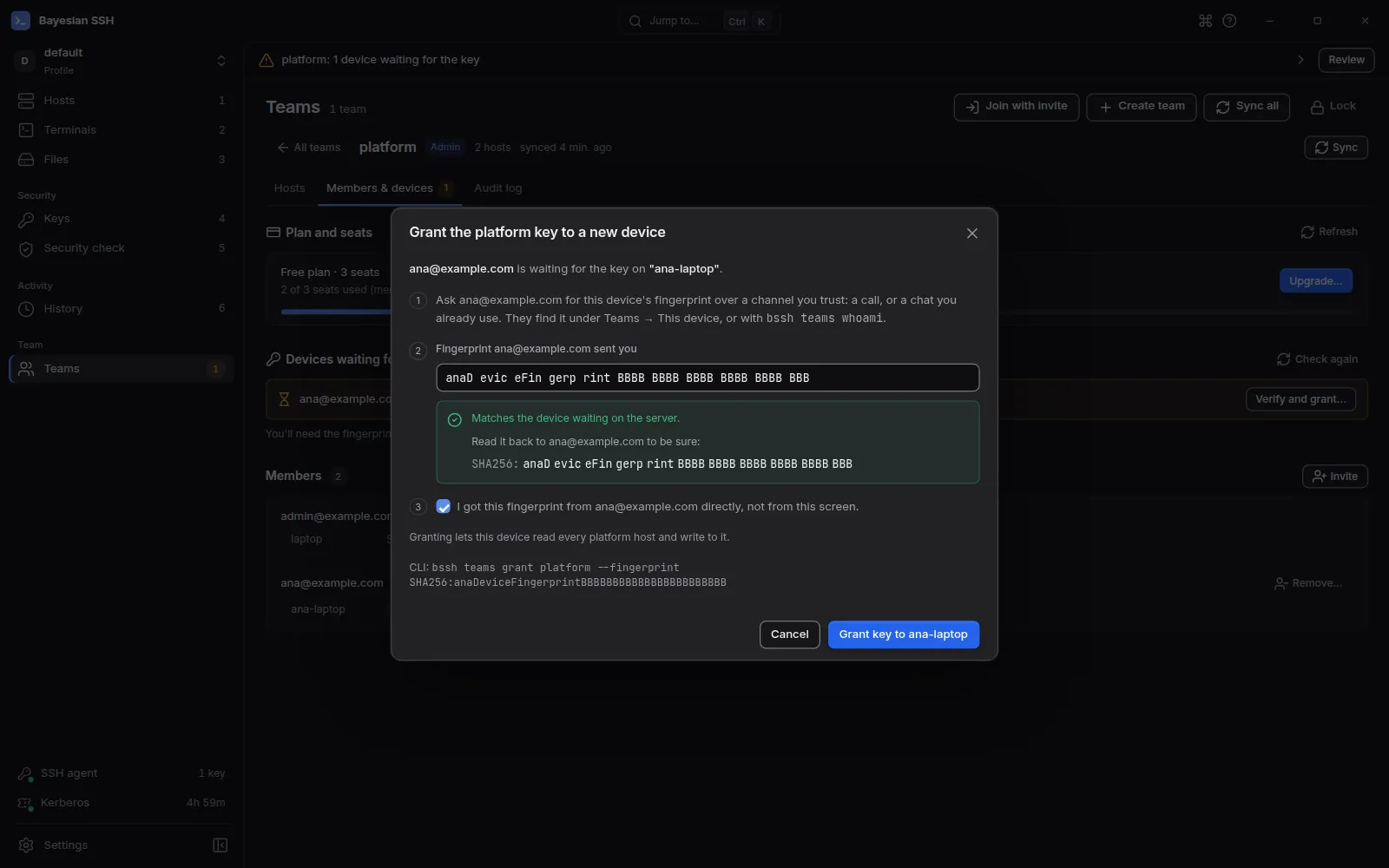Click the Lock button

coord(1333,107)
